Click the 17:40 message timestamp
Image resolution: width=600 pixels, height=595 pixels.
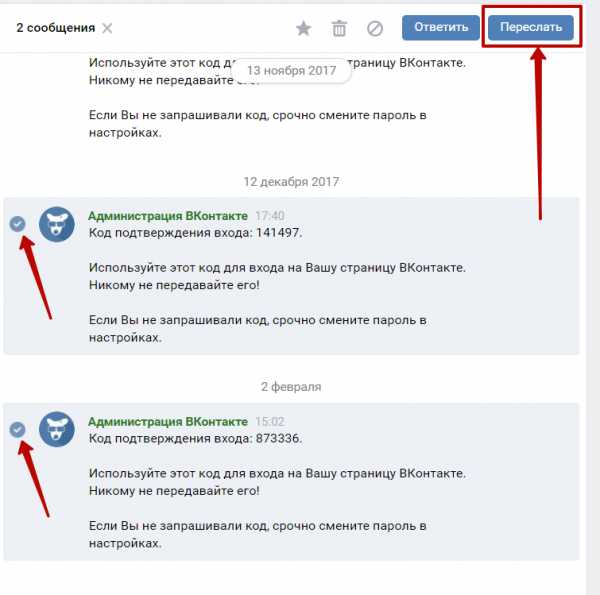pyautogui.click(x=270, y=216)
